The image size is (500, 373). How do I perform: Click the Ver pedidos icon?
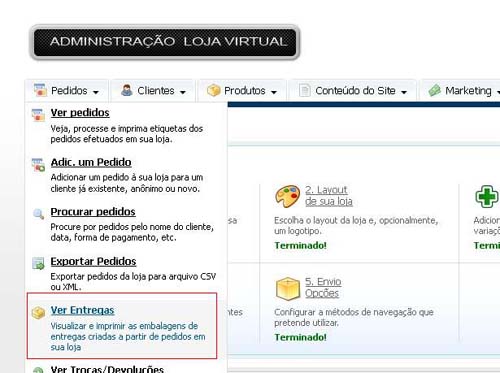point(38,115)
